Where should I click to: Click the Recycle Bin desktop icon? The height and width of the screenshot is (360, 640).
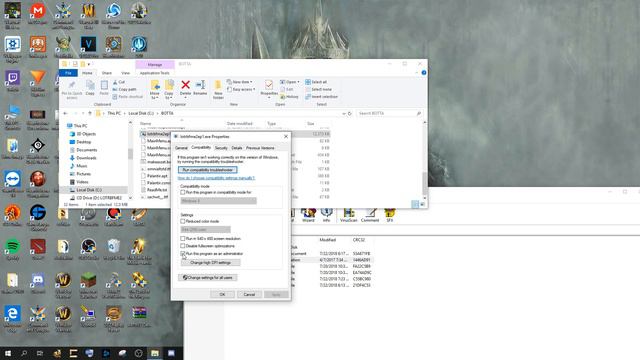[113, 247]
